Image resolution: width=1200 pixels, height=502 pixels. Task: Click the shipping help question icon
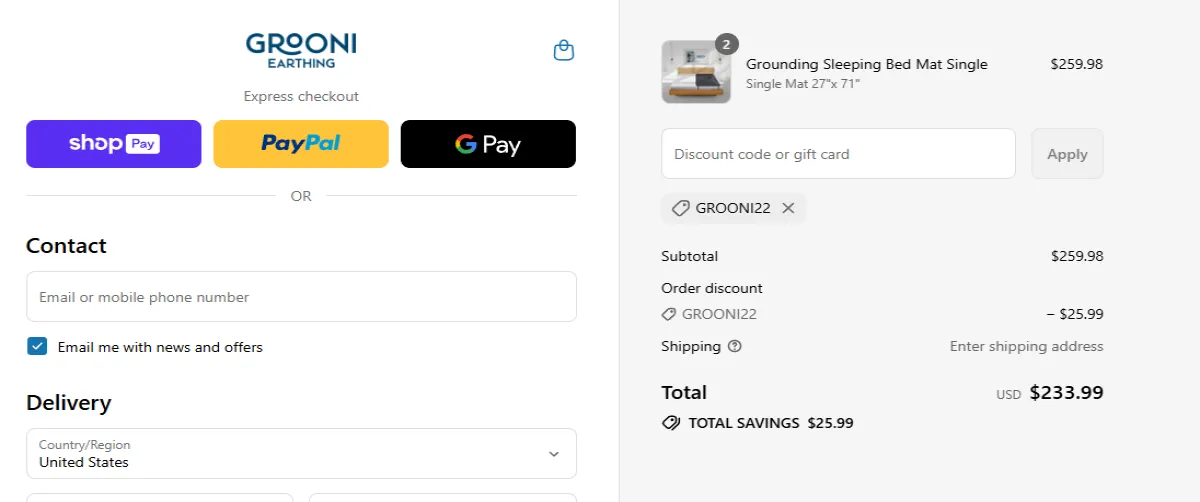coord(735,346)
